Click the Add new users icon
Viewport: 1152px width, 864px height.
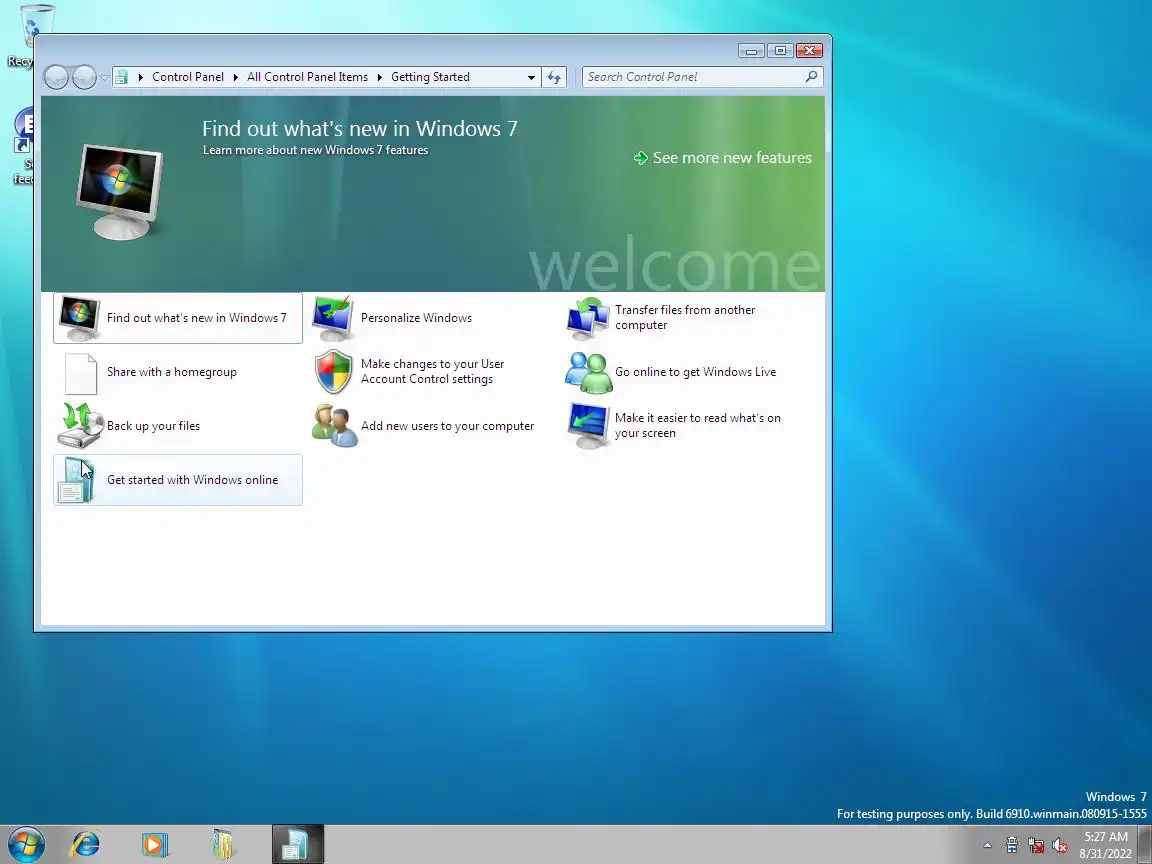pyautogui.click(x=334, y=425)
